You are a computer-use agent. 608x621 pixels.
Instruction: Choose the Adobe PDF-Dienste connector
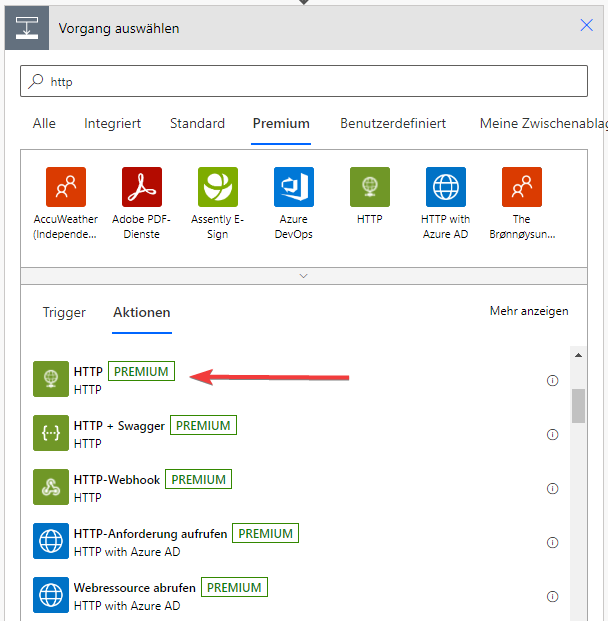[142, 187]
